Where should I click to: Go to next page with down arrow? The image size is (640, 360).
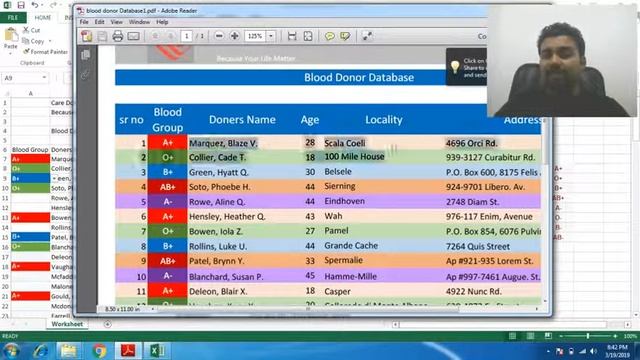[x=171, y=36]
